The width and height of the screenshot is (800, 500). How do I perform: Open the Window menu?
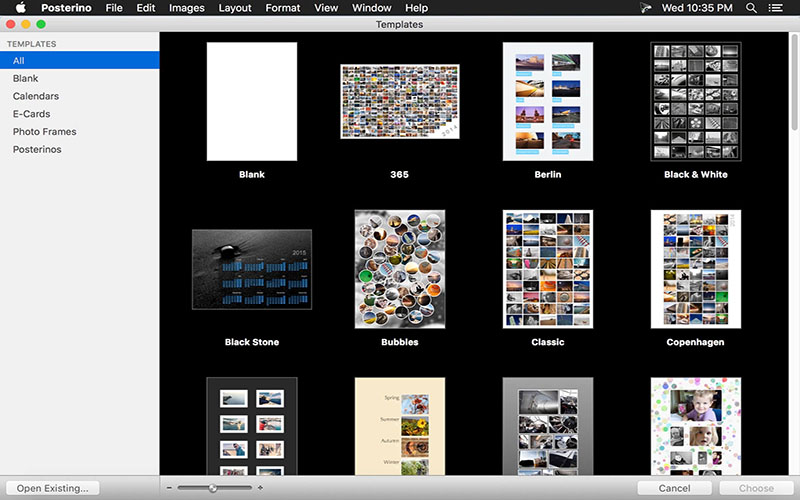pyautogui.click(x=371, y=8)
